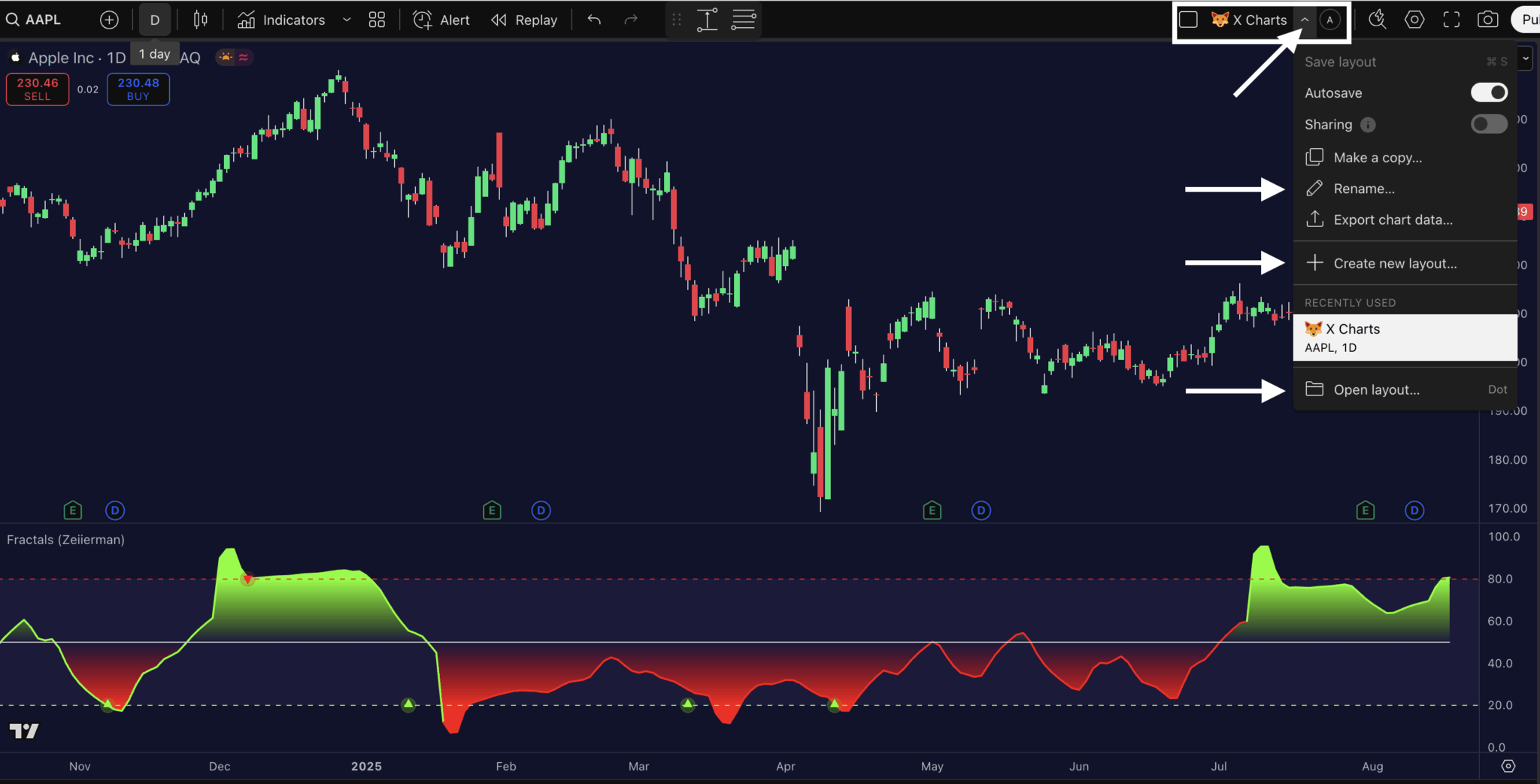The image size is (1540, 784).
Task: Start Replay mode
Action: tap(524, 20)
